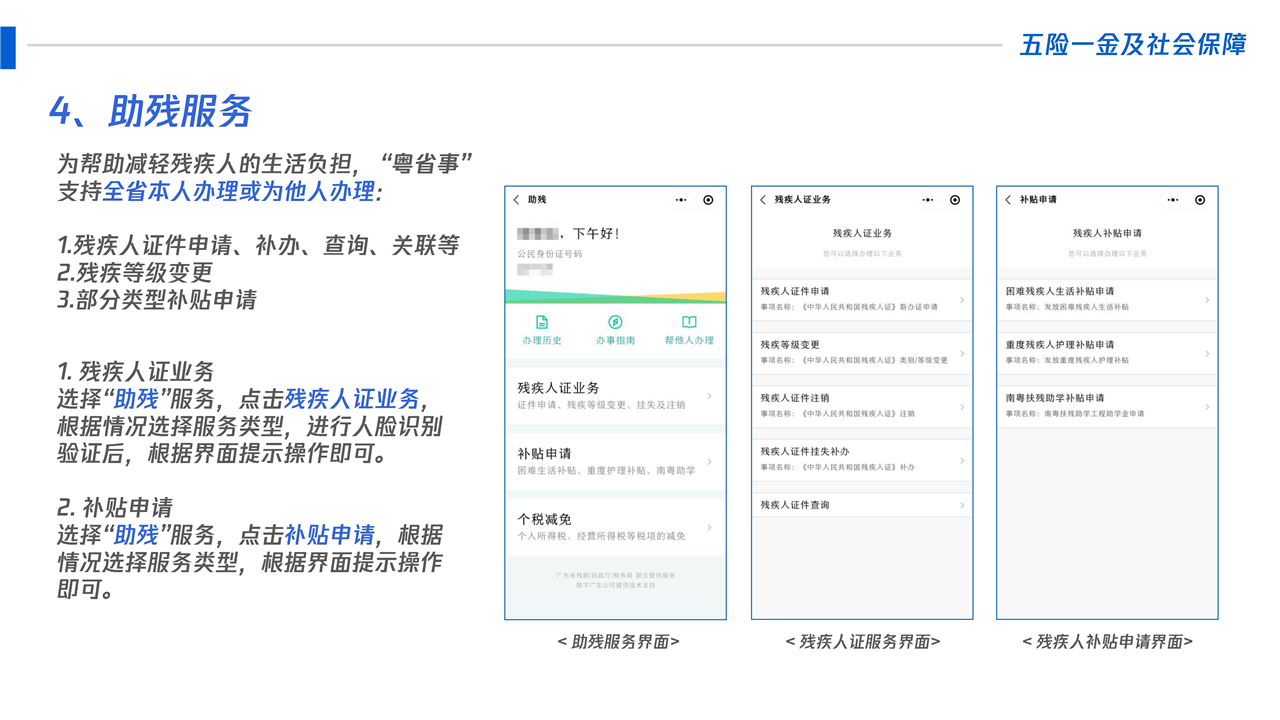Open 残疾人证件挂失补办 item
1280x720 pixels.
[x=862, y=460]
